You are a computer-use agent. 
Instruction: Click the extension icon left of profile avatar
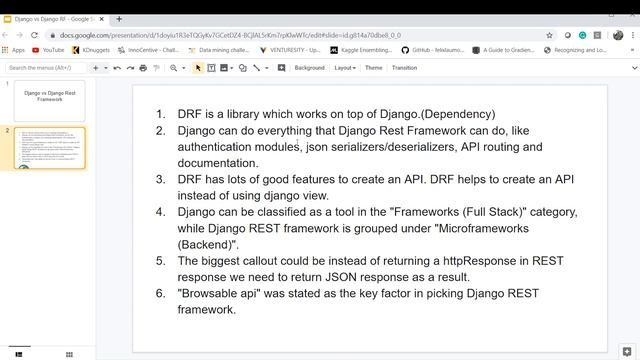point(598,36)
